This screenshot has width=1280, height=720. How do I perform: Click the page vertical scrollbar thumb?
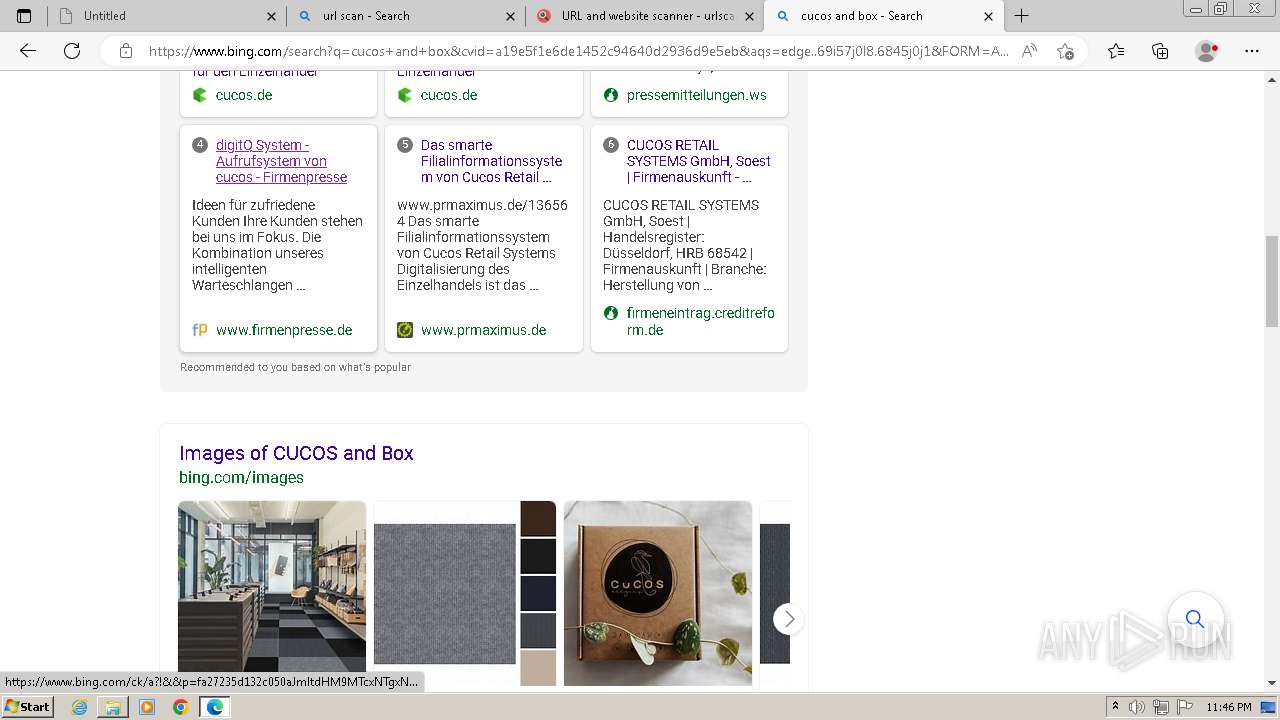coord(1272,281)
